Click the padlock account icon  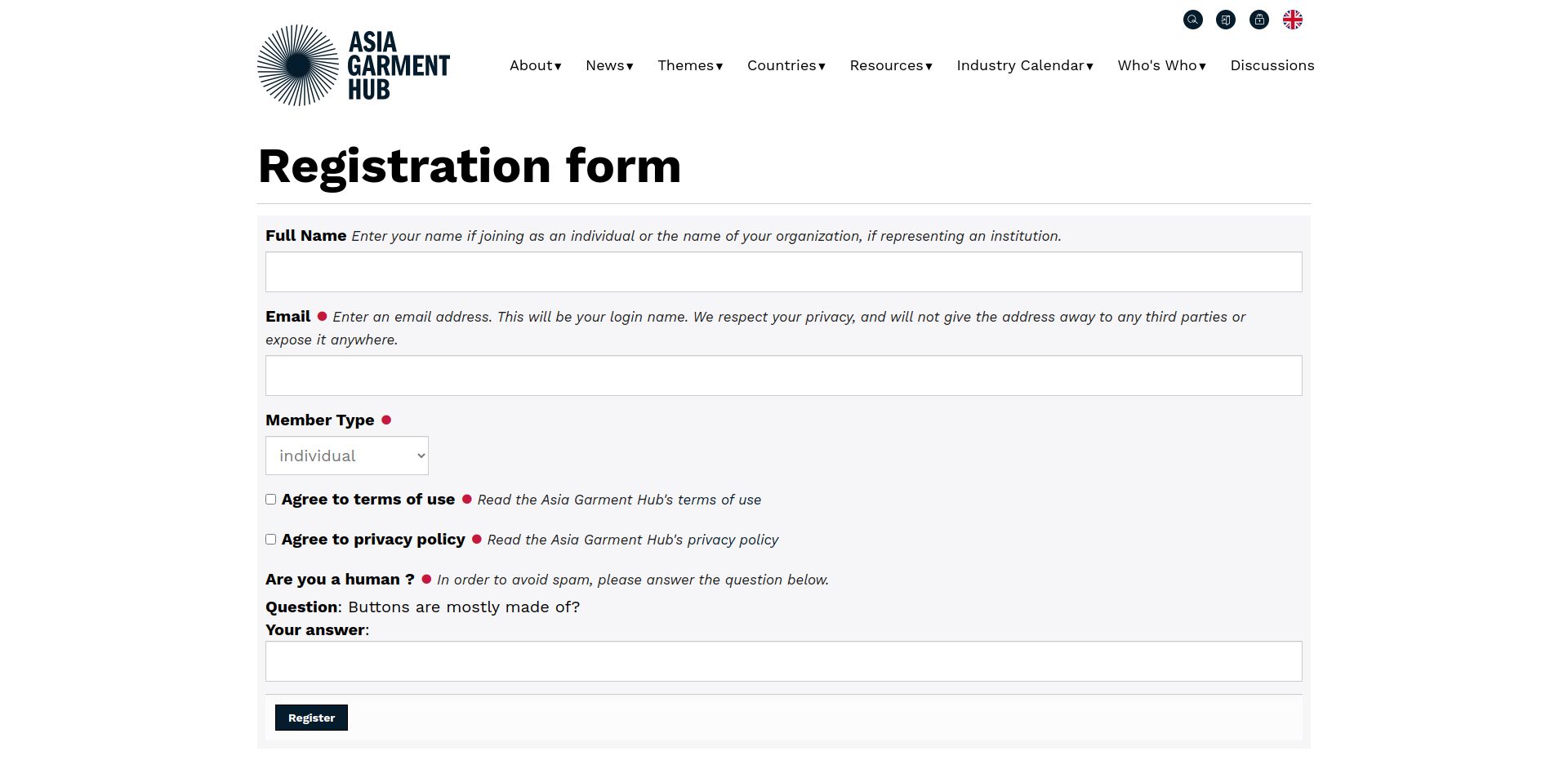1258,20
